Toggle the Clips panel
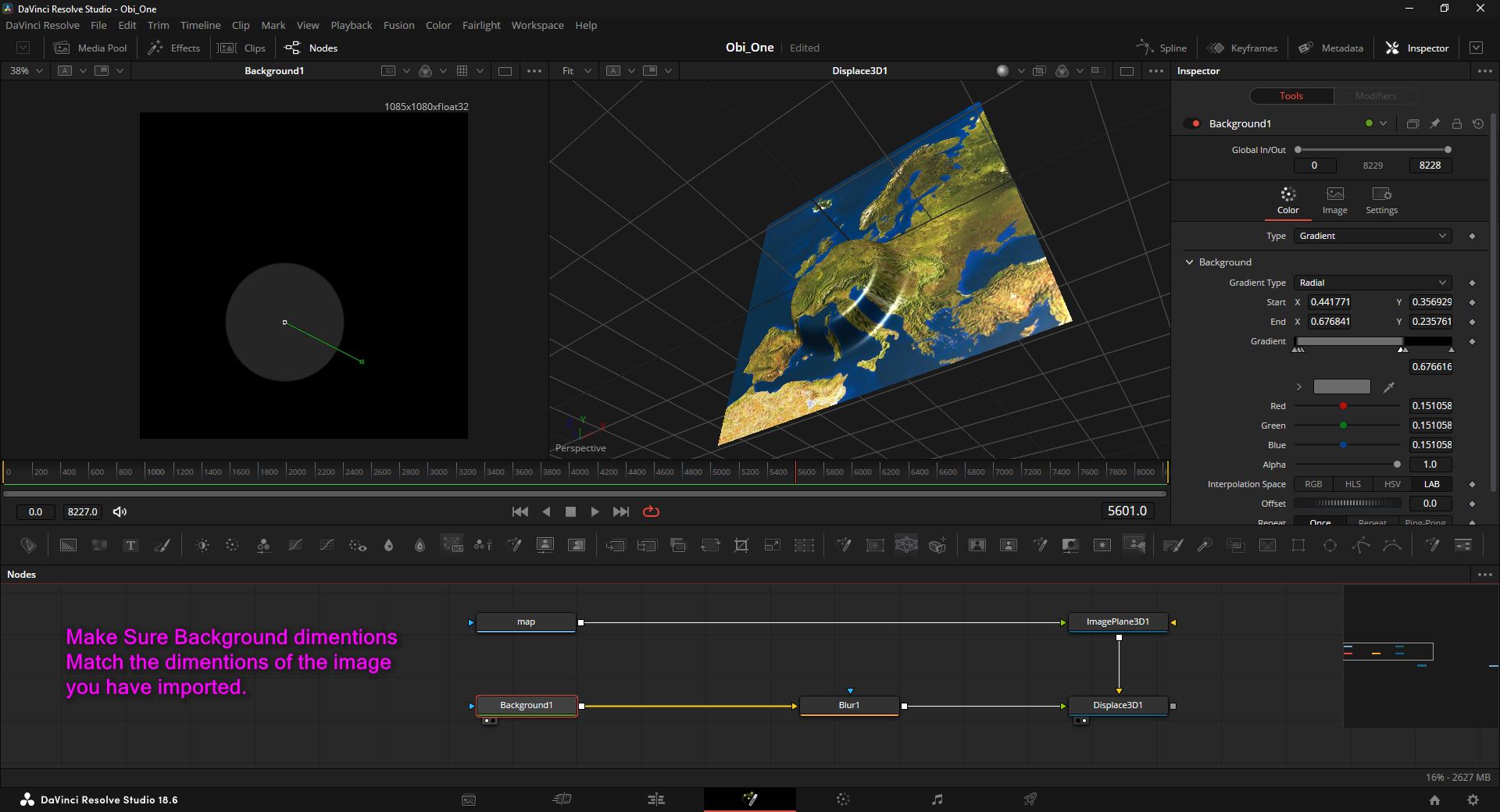 (x=241, y=48)
